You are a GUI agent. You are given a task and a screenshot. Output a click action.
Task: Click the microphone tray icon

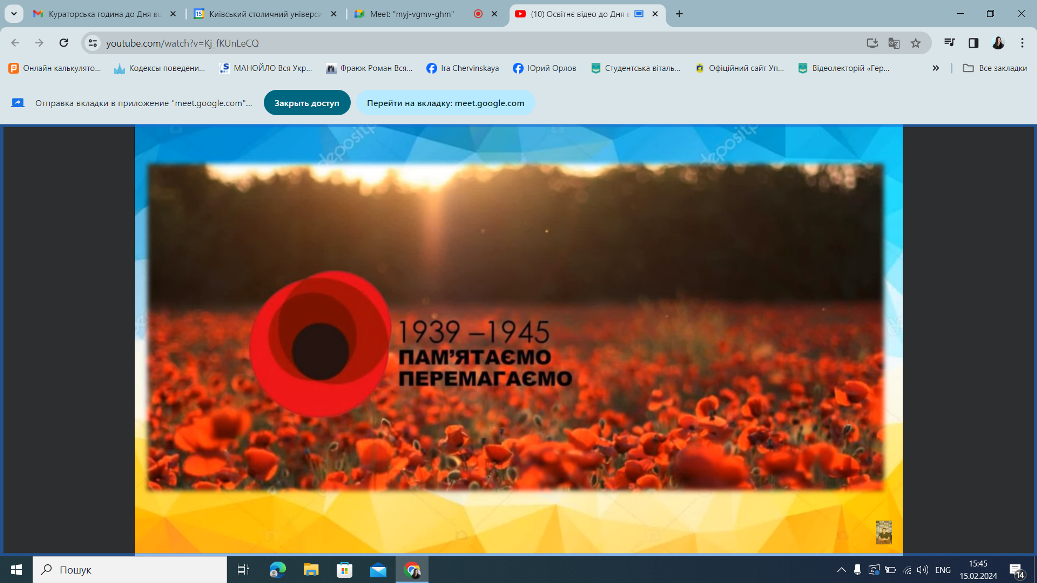tap(857, 569)
